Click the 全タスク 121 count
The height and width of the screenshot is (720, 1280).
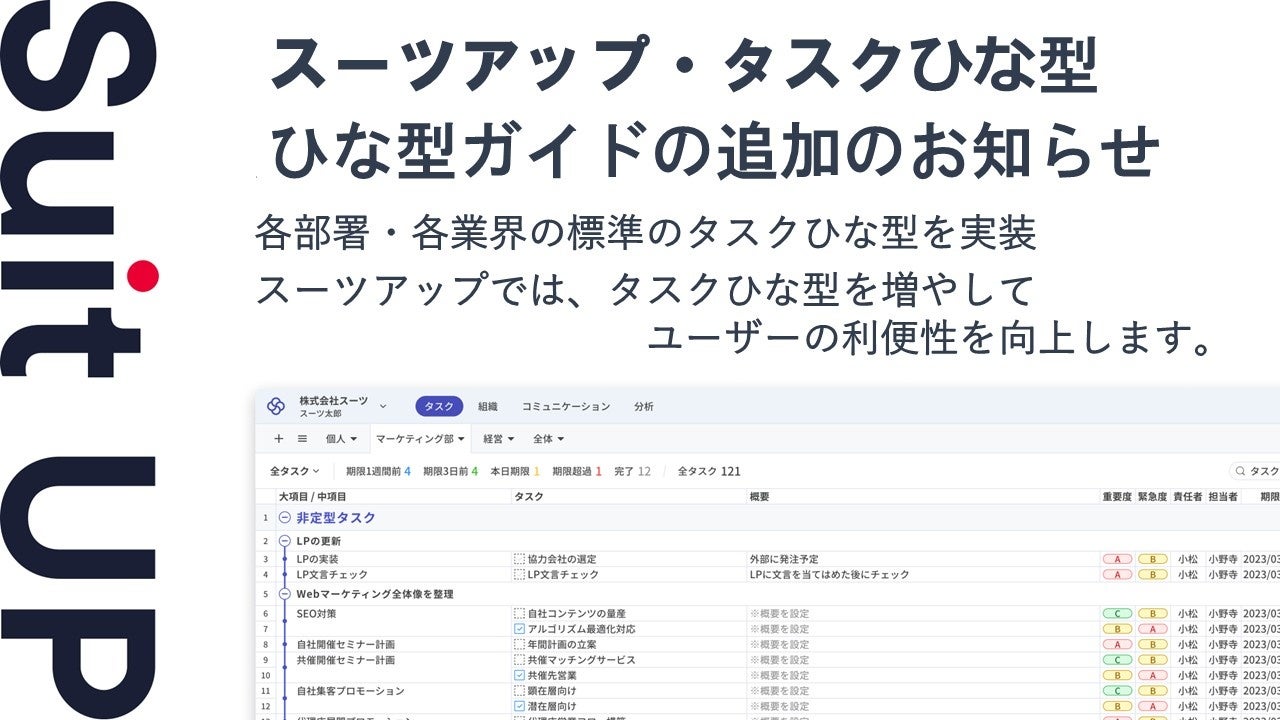pos(709,471)
